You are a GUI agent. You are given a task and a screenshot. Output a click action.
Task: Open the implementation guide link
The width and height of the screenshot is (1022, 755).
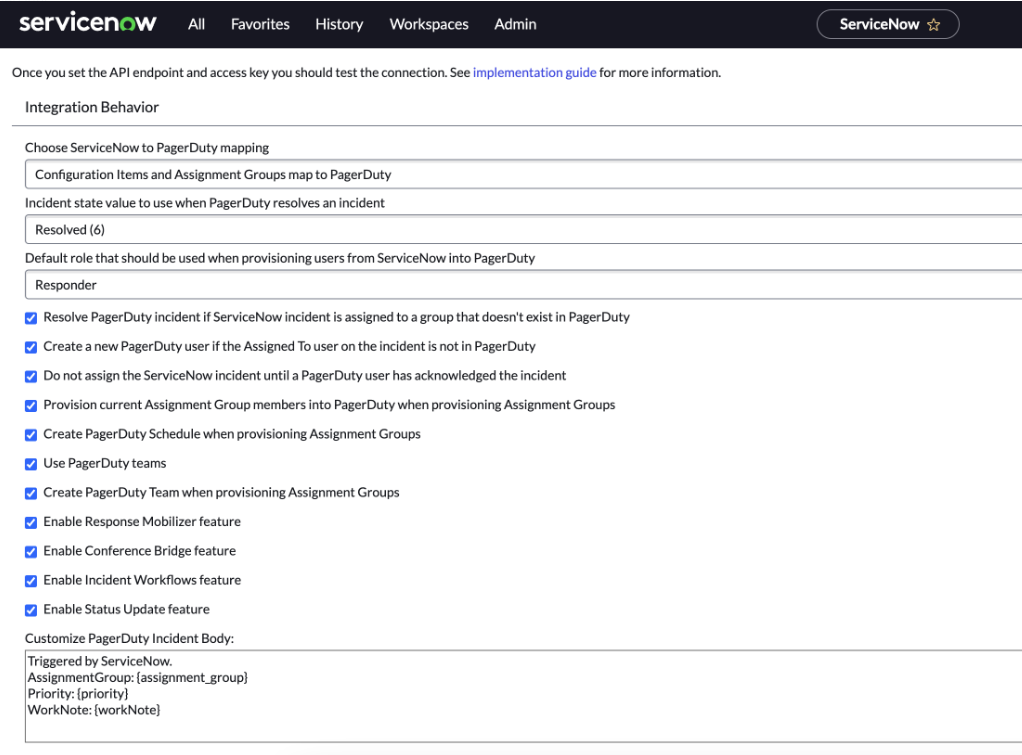534,72
